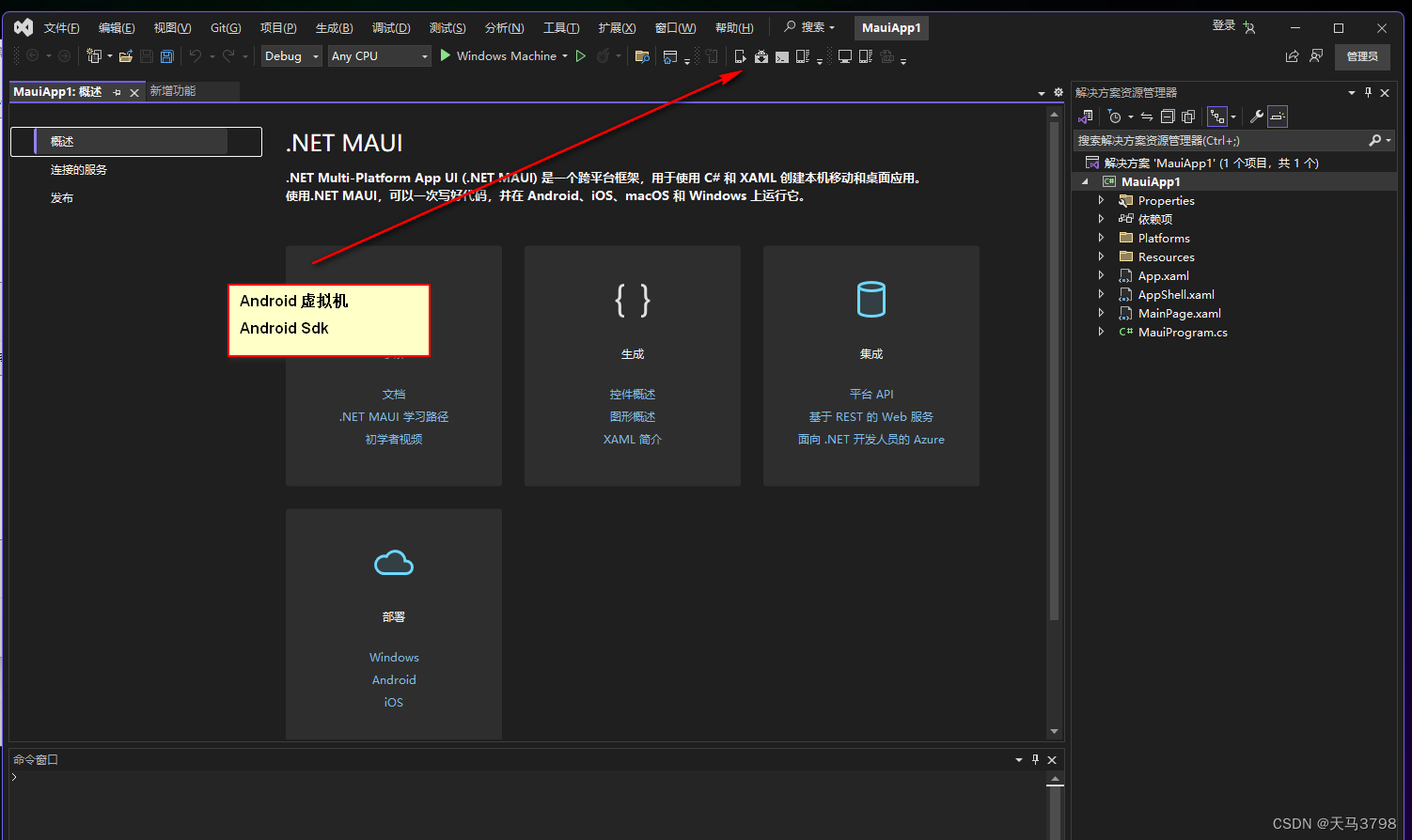Open the 扩展(X) menu

pyautogui.click(x=617, y=28)
